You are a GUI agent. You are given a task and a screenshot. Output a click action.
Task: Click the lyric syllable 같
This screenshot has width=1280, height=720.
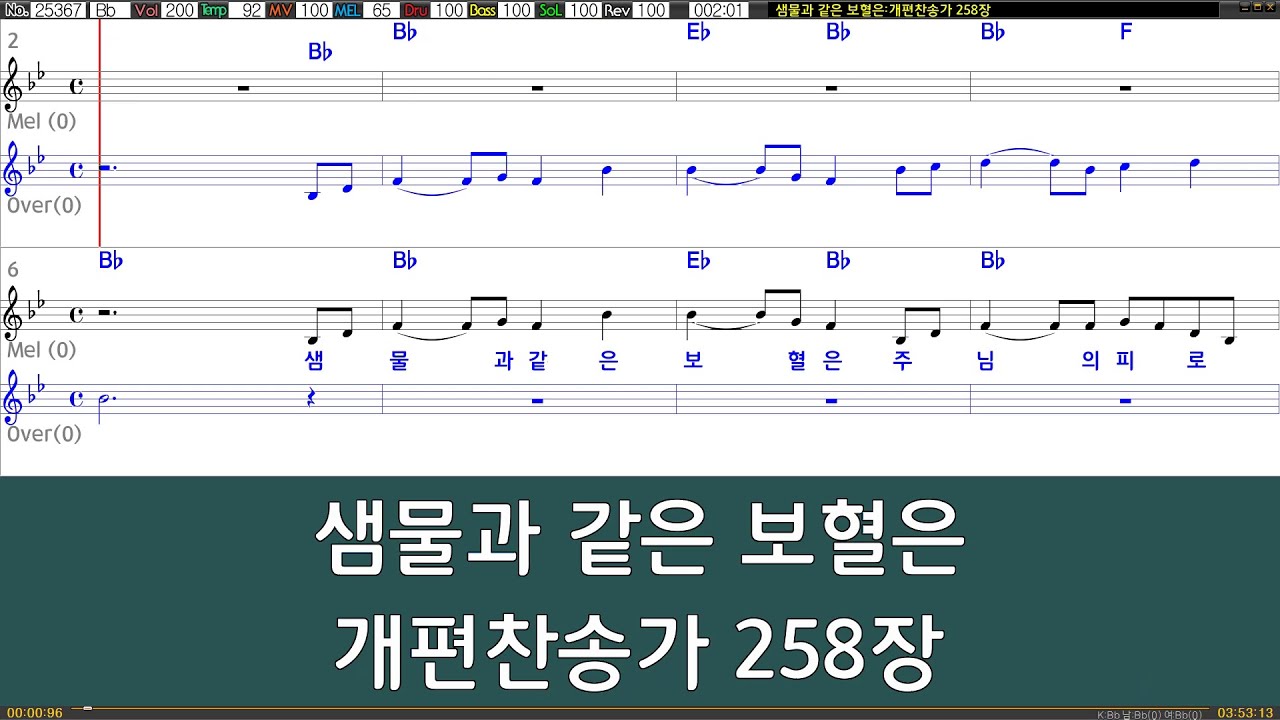point(538,360)
